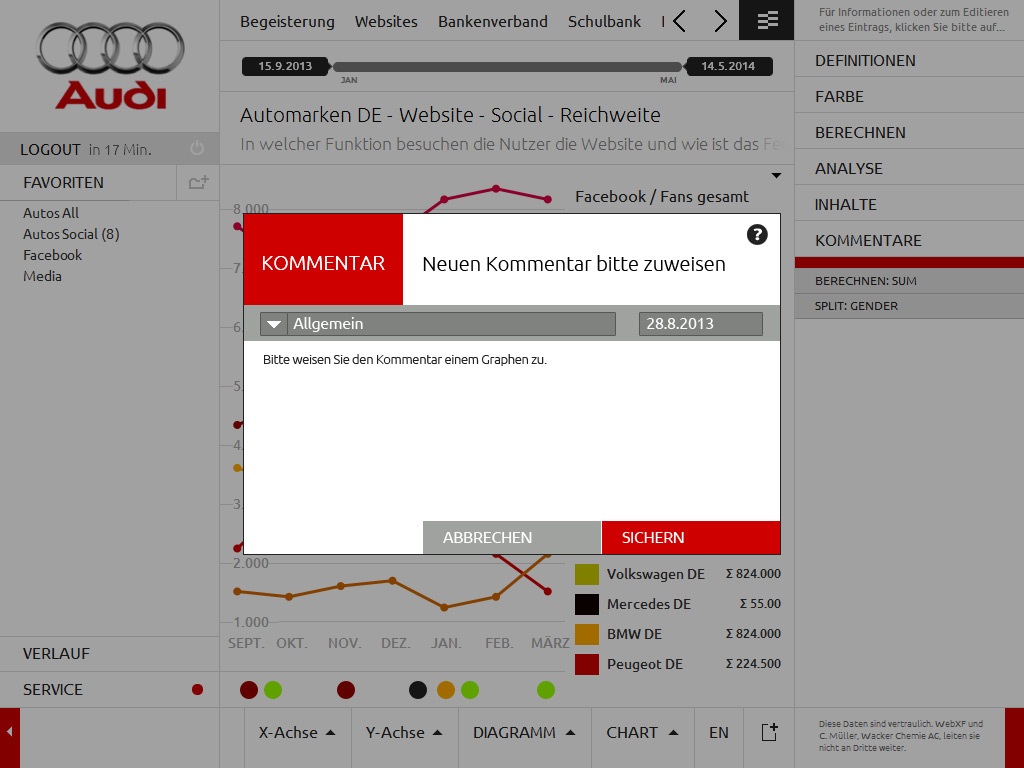Collapse the left sidebar with red arrow

10,733
